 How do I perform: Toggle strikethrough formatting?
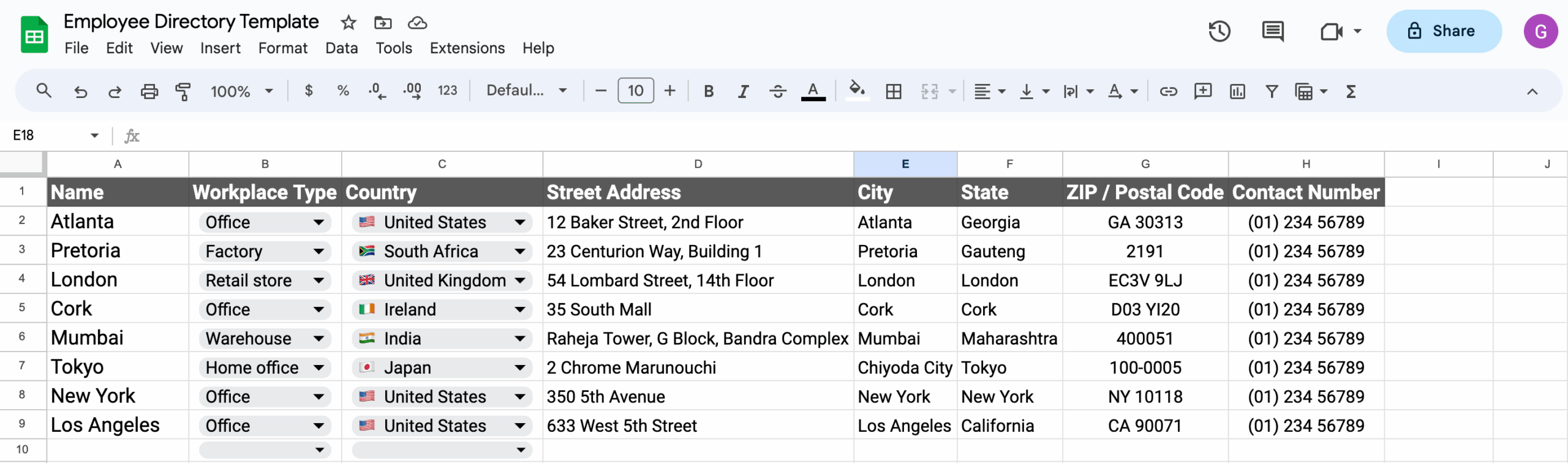coord(778,91)
